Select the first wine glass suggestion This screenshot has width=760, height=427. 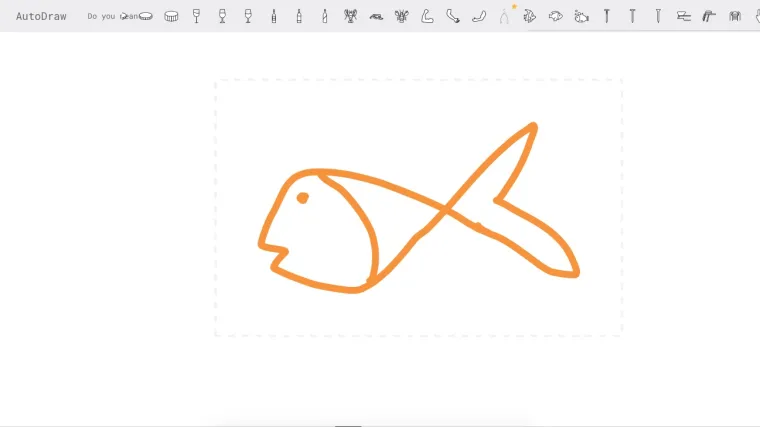pos(196,16)
